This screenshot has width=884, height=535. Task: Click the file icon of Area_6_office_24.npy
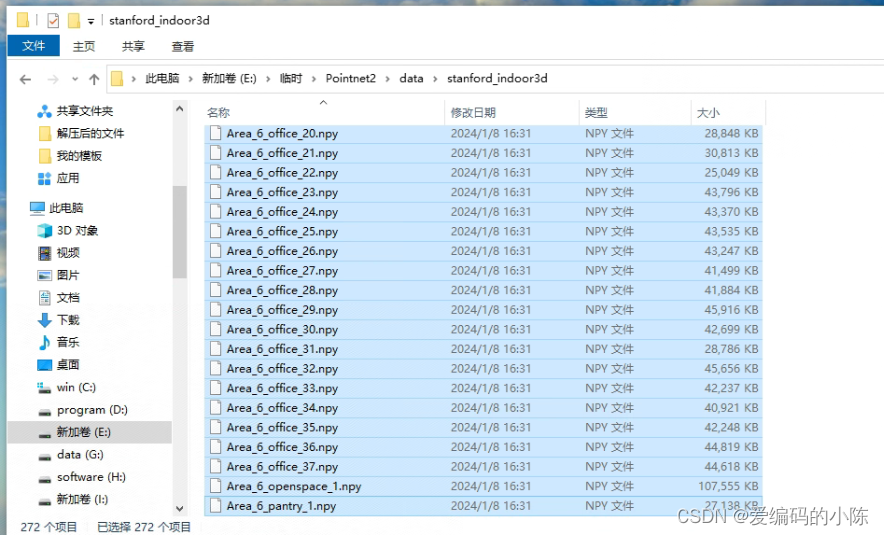pyautogui.click(x=215, y=212)
